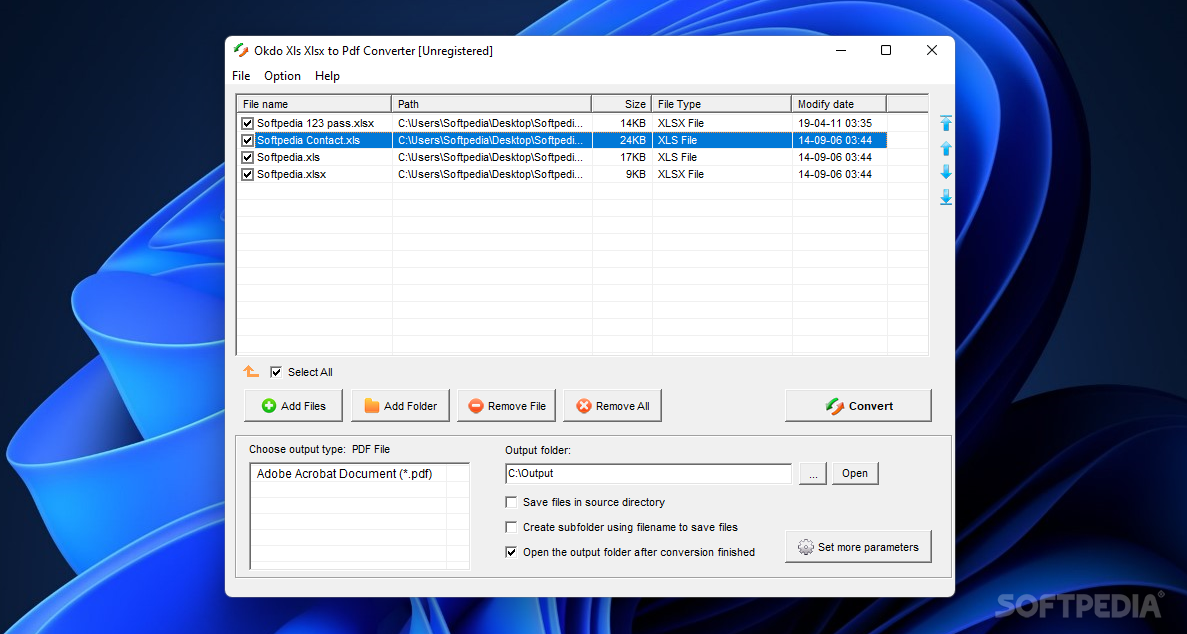This screenshot has height=634, width=1187.
Task: Click the Output folder path field
Action: coord(649,473)
